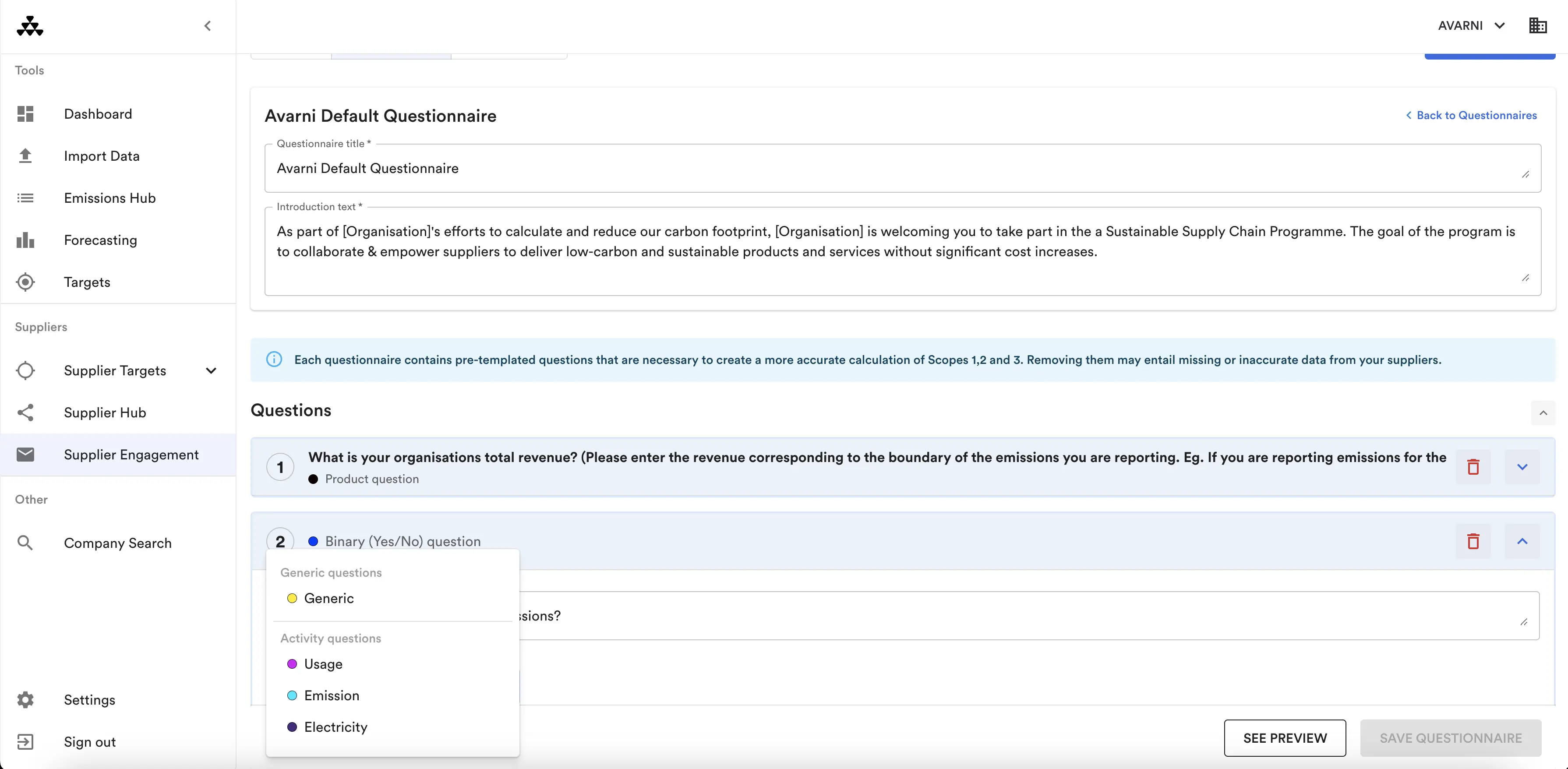The width and height of the screenshot is (1568, 769).
Task: Click the purple Usage color dot
Action: [292, 664]
